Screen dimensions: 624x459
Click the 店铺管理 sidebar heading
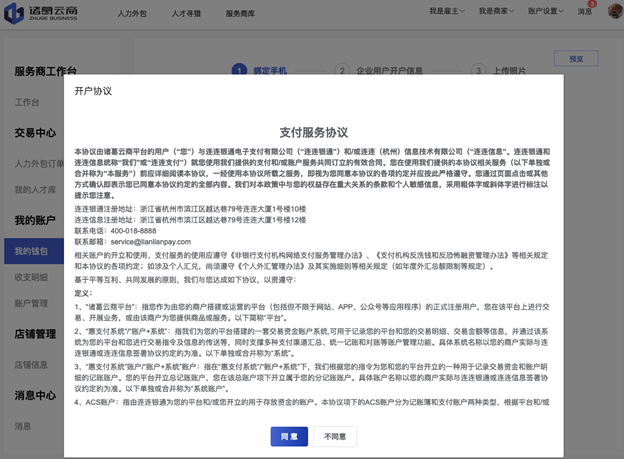pyautogui.click(x=35, y=334)
